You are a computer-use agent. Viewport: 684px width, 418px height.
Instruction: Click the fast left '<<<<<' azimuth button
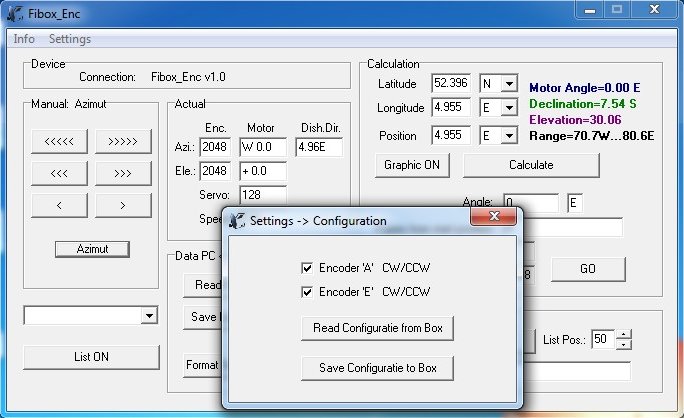click(x=60, y=141)
